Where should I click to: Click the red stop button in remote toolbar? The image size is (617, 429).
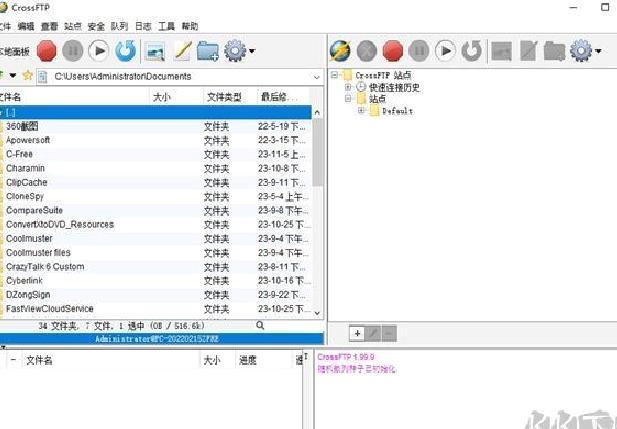[393, 51]
